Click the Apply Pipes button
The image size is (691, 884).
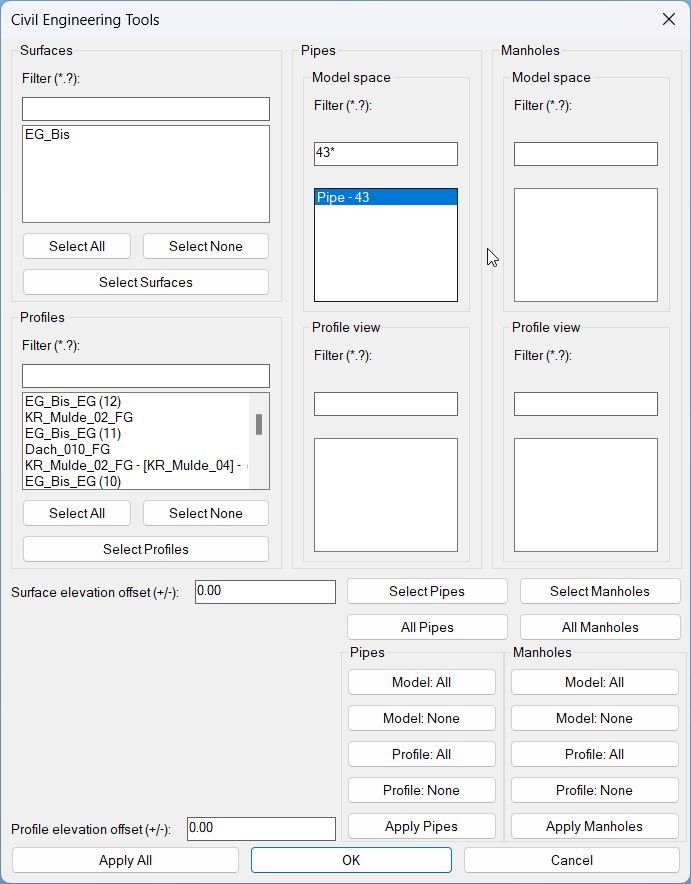pyautogui.click(x=422, y=826)
